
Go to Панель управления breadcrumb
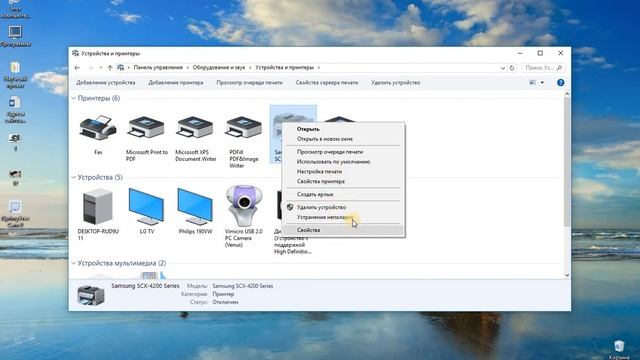[x=158, y=68]
